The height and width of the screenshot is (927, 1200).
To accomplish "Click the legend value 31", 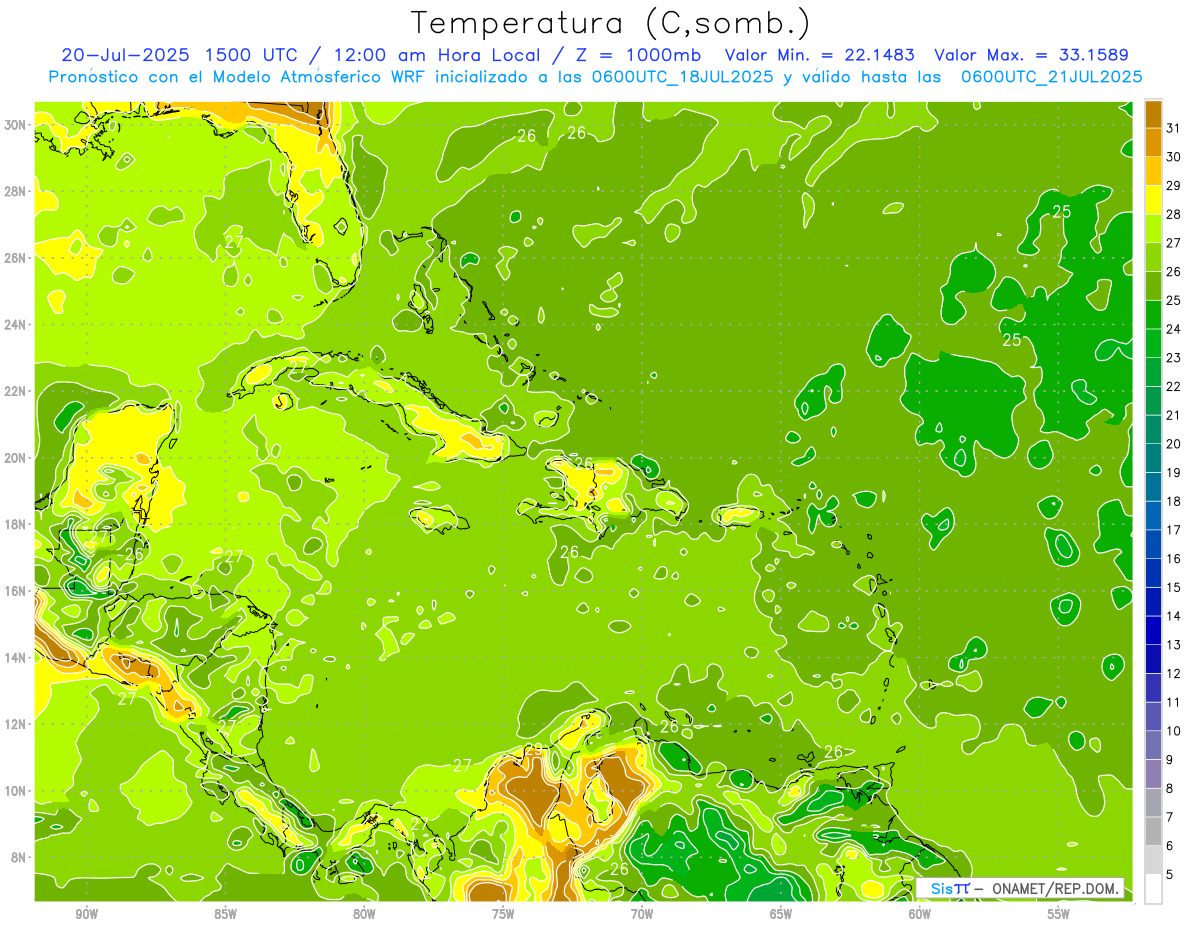I will pyautogui.click(x=1175, y=128).
